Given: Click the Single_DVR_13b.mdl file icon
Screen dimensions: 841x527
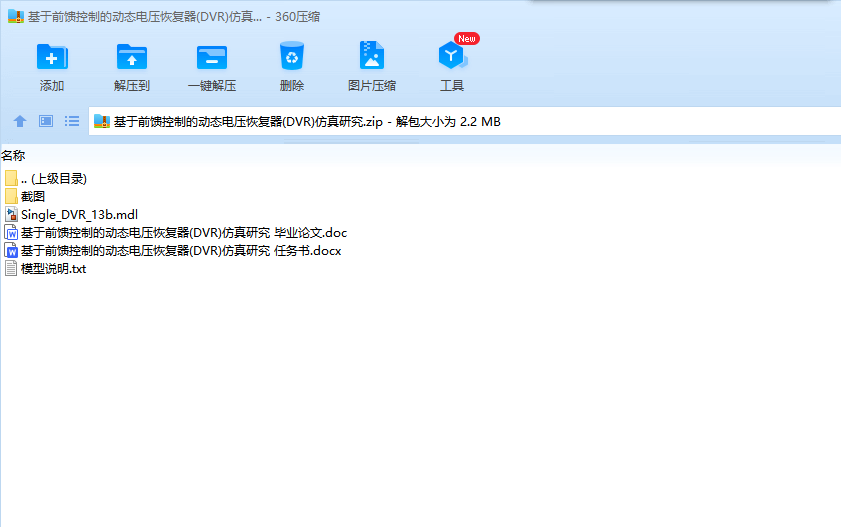Looking at the screenshot, I should click(11, 214).
